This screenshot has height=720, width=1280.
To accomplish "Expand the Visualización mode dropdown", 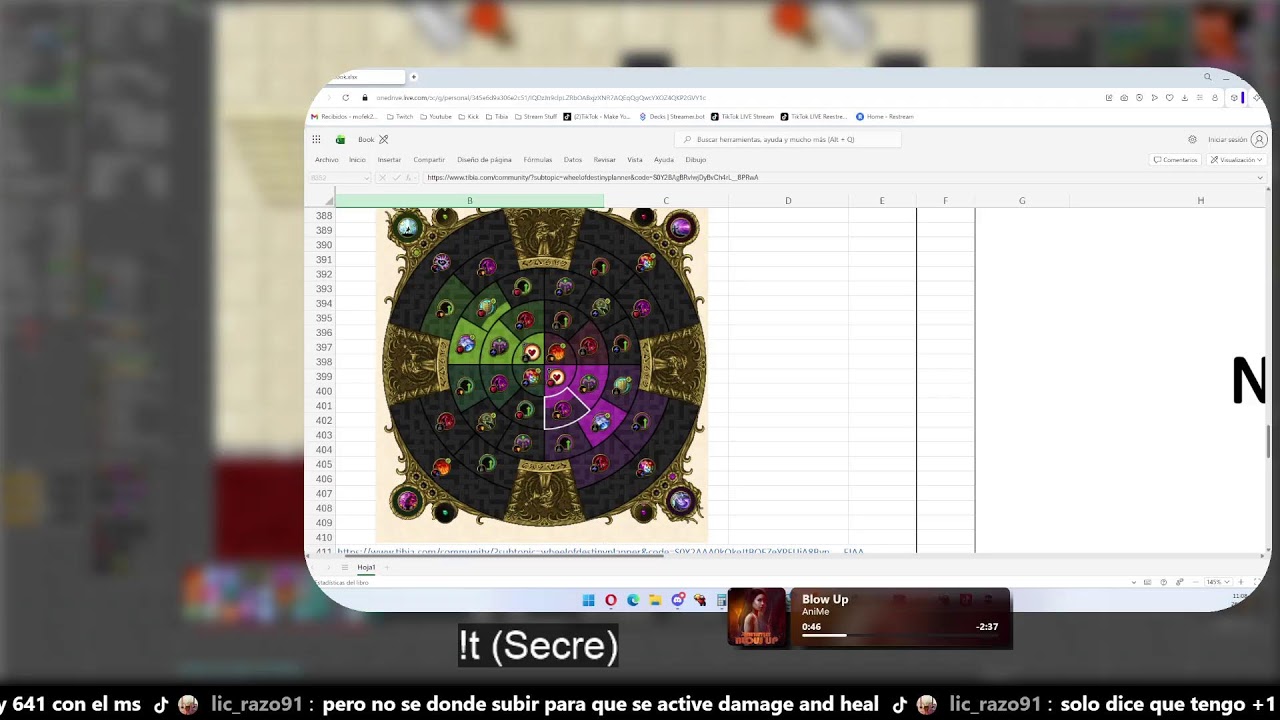I will click(x=1237, y=160).
